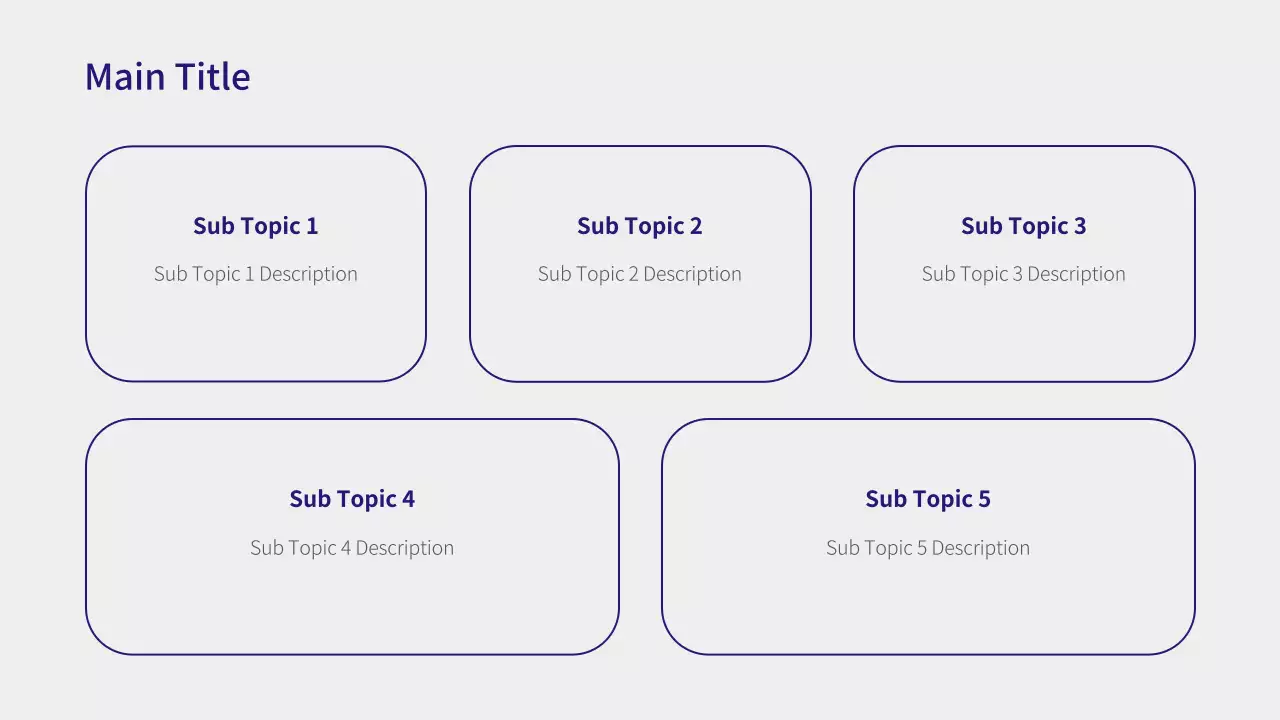Viewport: 1280px width, 720px height.
Task: Click the 'Sub Topic 3 Description' line
Action: 1024,274
